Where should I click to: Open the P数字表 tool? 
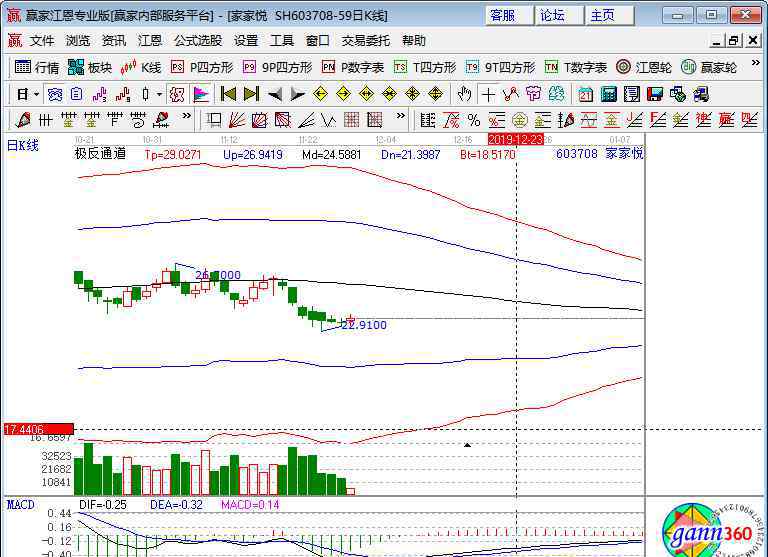click(x=353, y=67)
